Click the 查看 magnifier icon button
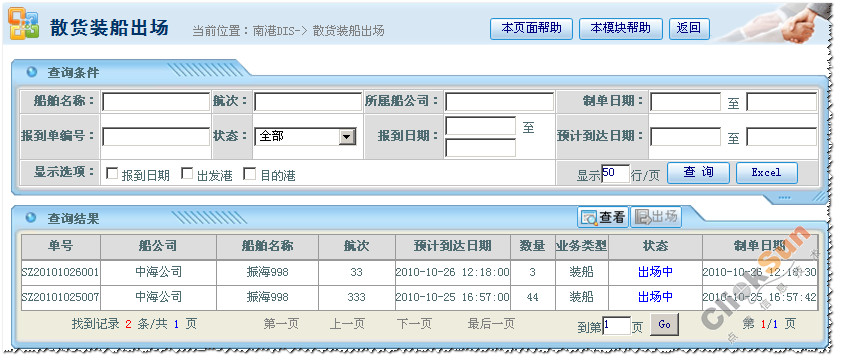842x362 pixels. (603, 217)
